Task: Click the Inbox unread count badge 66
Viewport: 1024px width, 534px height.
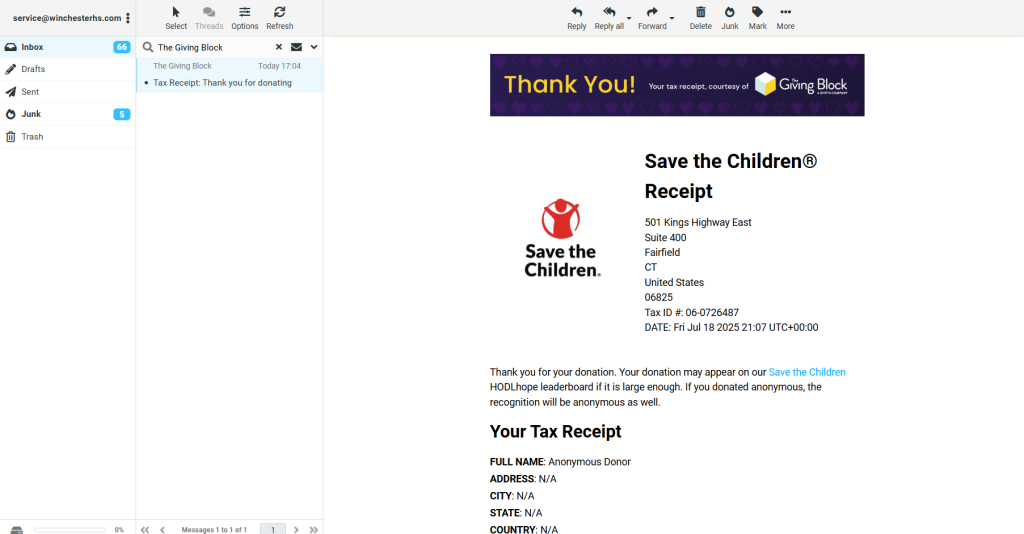Action: click(121, 47)
